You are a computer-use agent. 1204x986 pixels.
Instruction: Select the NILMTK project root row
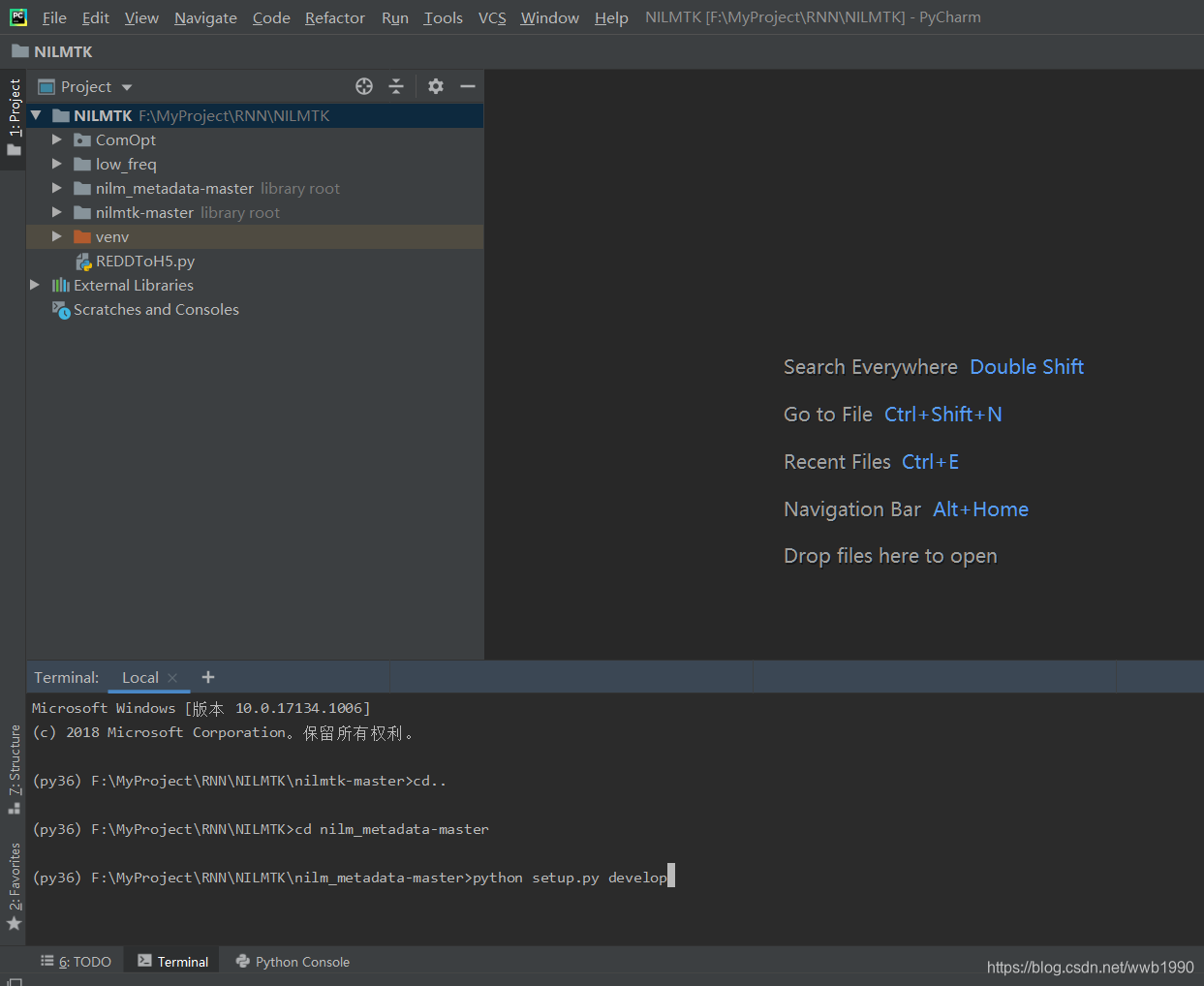(x=255, y=115)
